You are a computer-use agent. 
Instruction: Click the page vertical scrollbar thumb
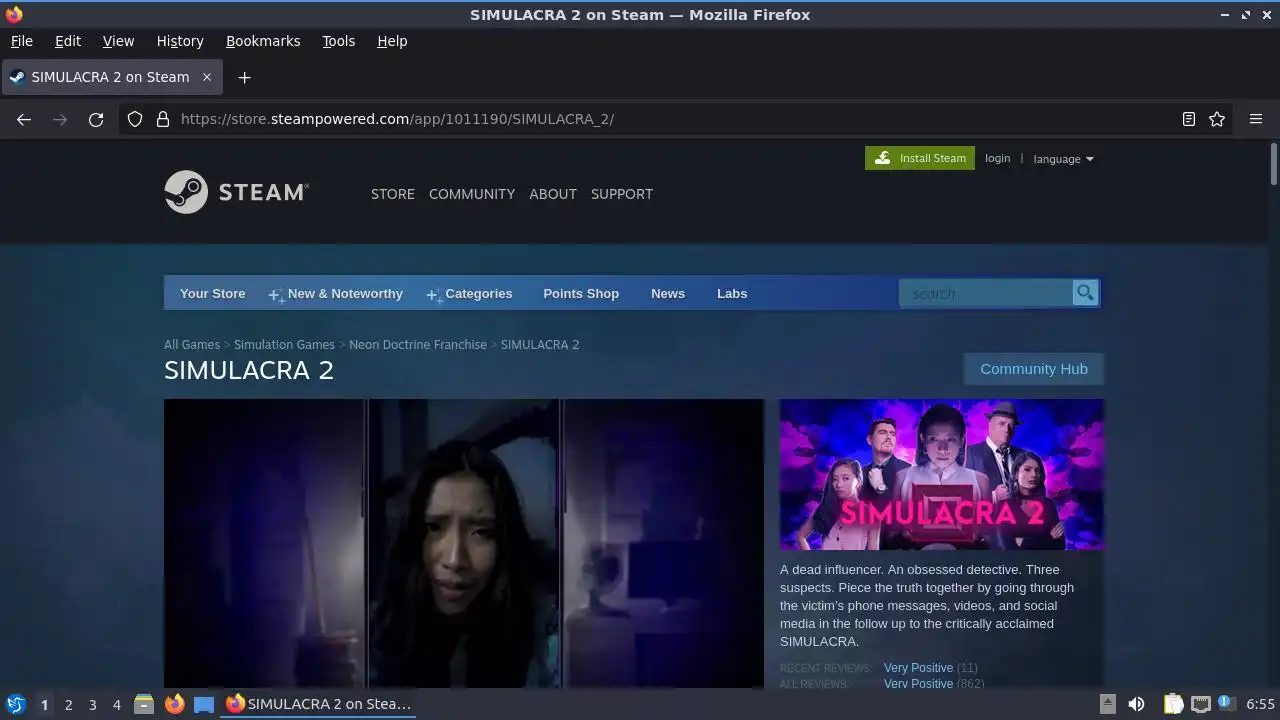point(1274,164)
